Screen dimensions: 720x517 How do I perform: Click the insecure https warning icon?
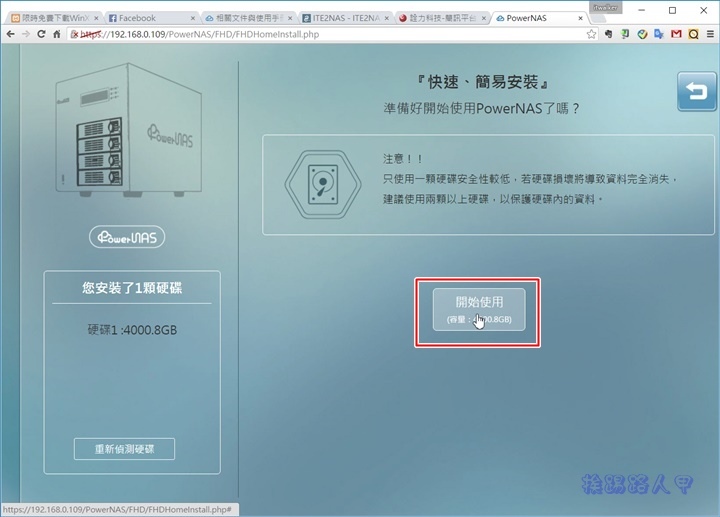pyautogui.click(x=74, y=34)
